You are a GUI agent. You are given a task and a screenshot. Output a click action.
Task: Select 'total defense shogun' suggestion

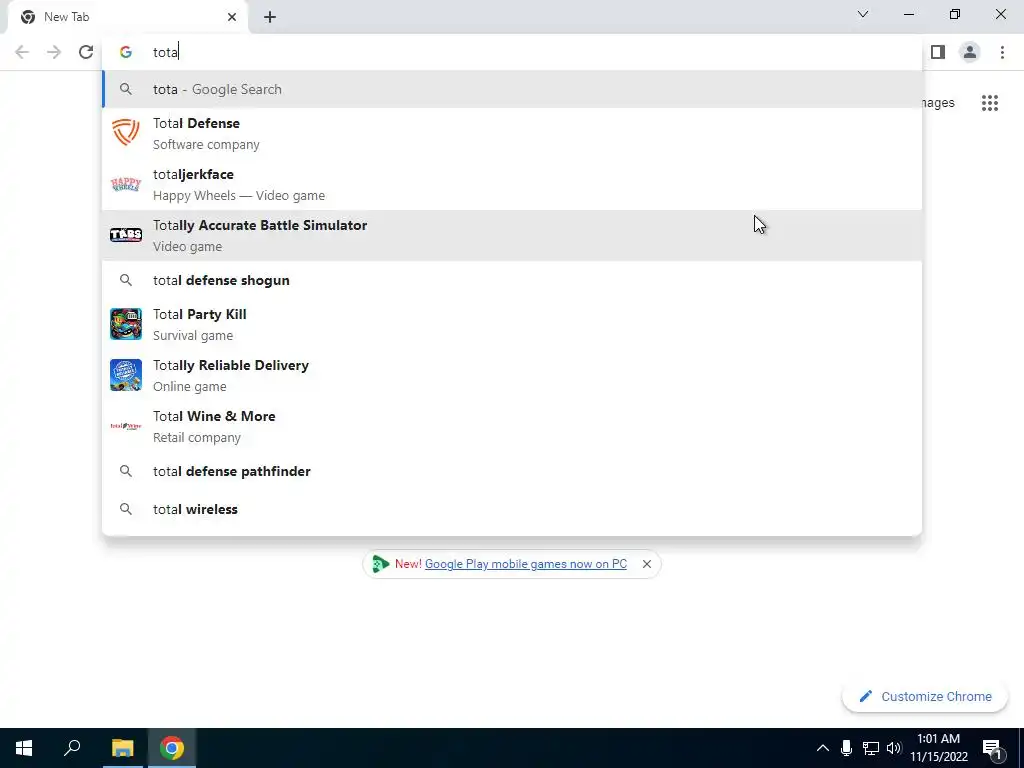(x=512, y=280)
